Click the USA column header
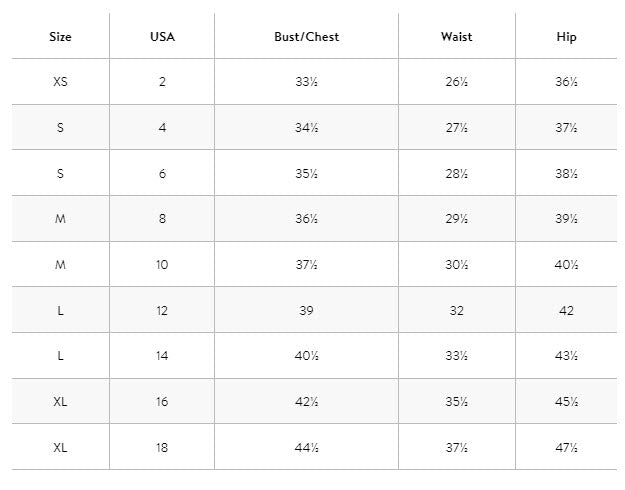 (162, 37)
